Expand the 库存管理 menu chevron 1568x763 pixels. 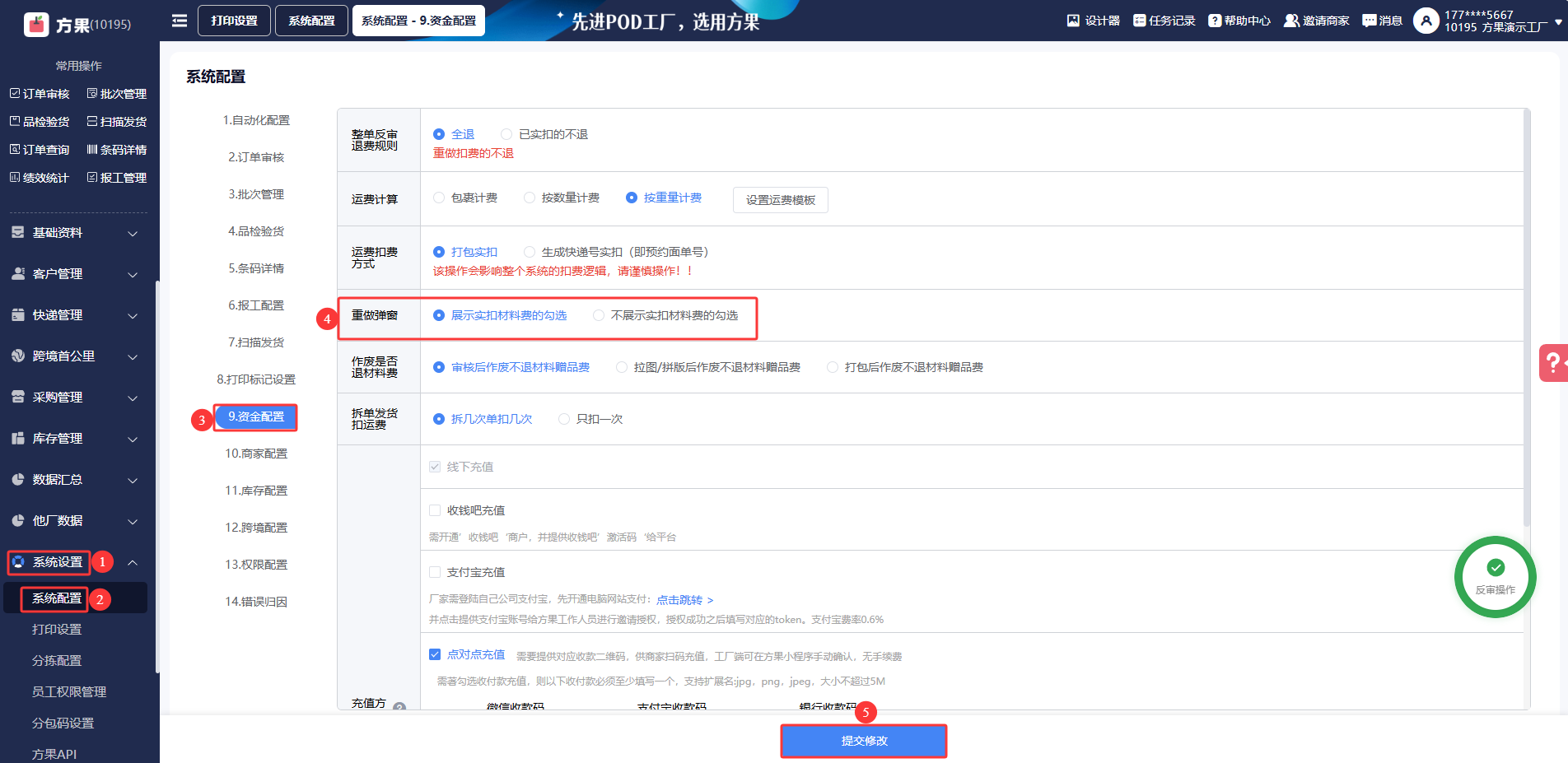click(133, 440)
